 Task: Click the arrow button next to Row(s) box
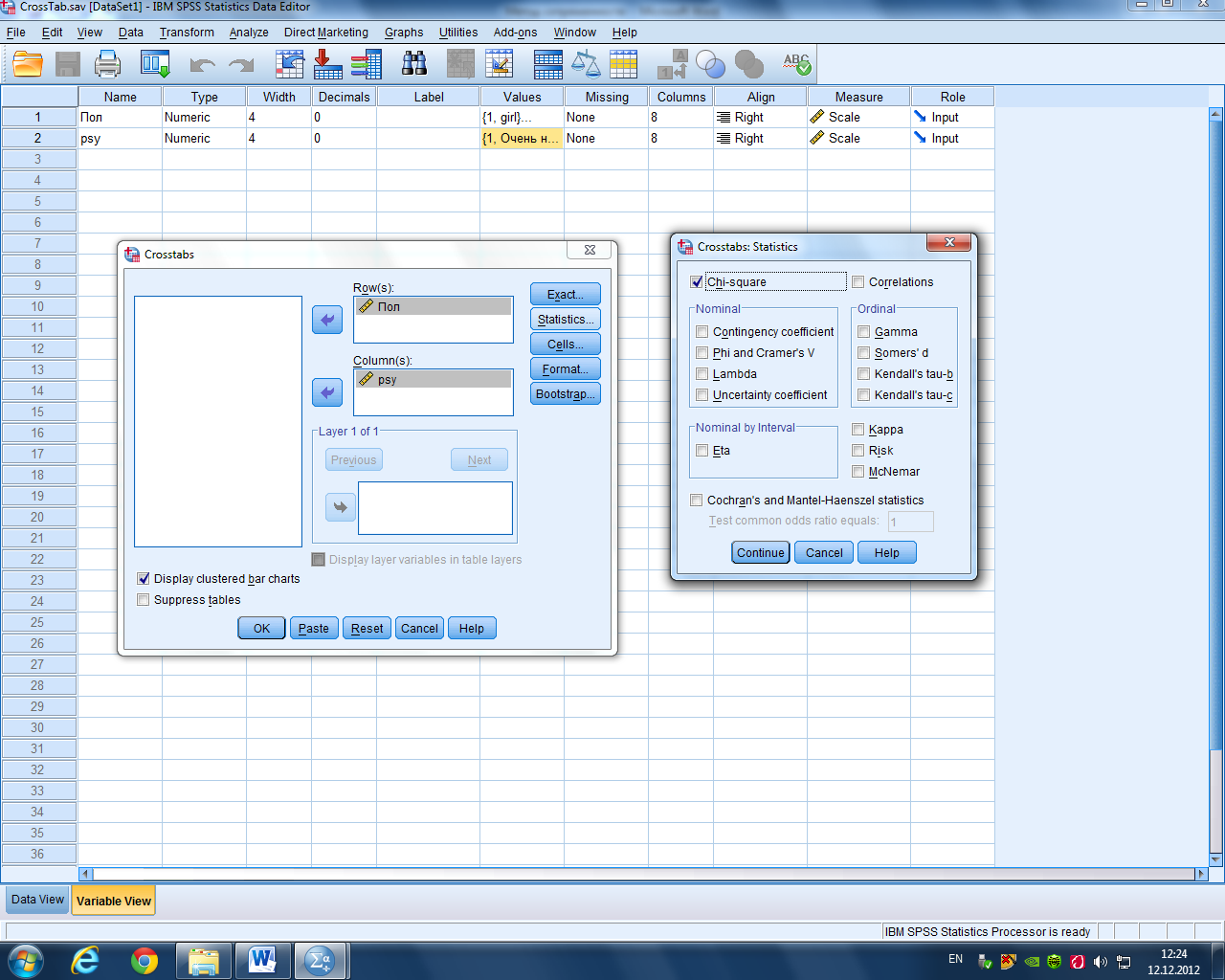tap(327, 320)
